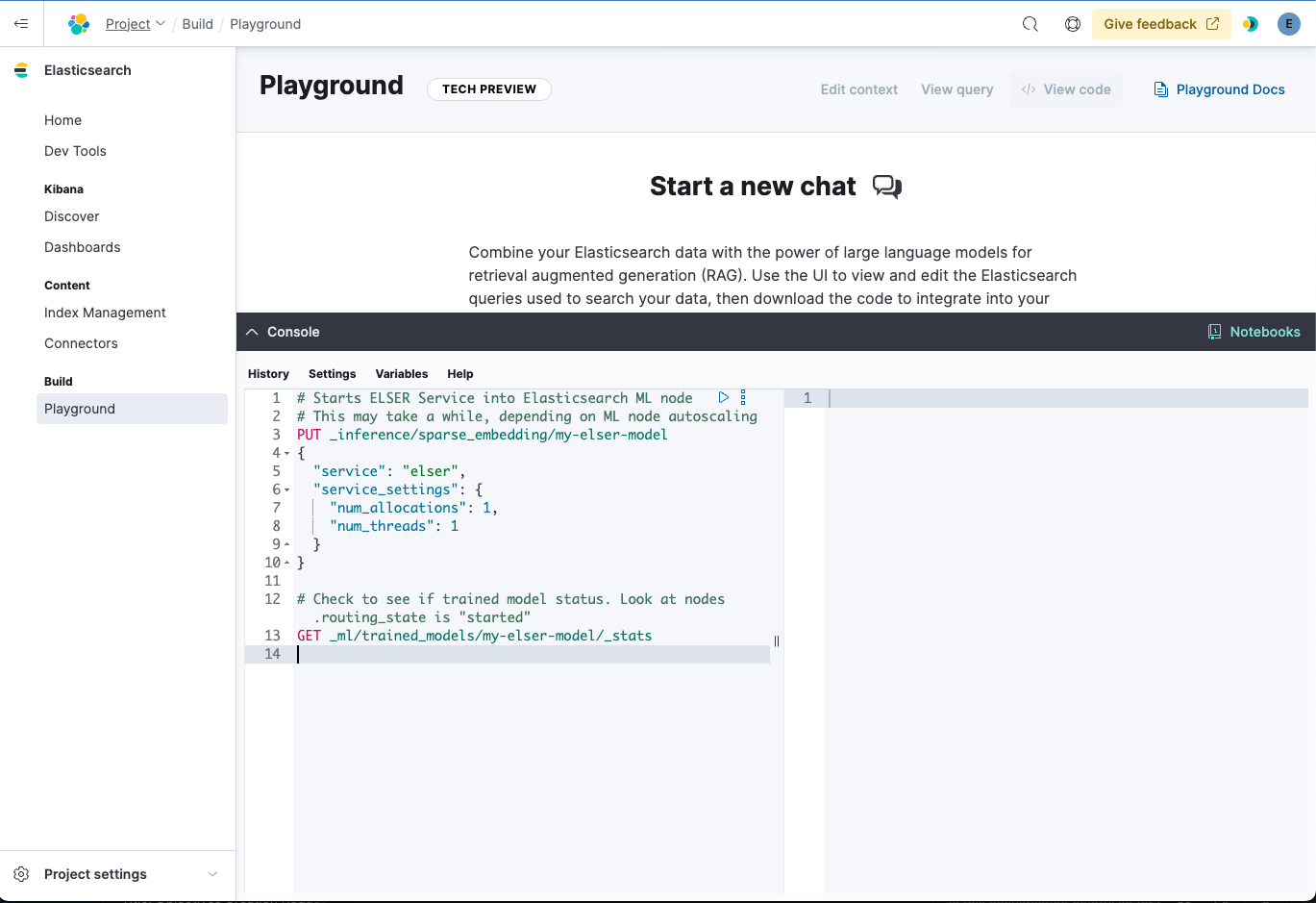Open the help lifebuoy icon
Image resolution: width=1316 pixels, height=903 pixels.
1073,24
